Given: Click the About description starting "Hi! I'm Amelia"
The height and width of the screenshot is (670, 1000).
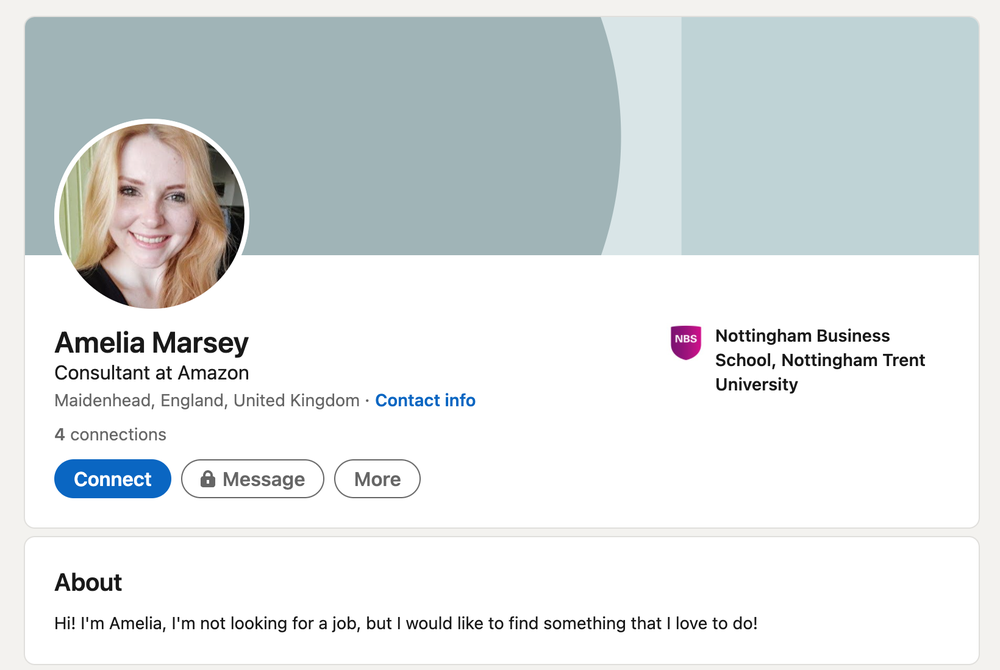Looking at the screenshot, I should 405,624.
